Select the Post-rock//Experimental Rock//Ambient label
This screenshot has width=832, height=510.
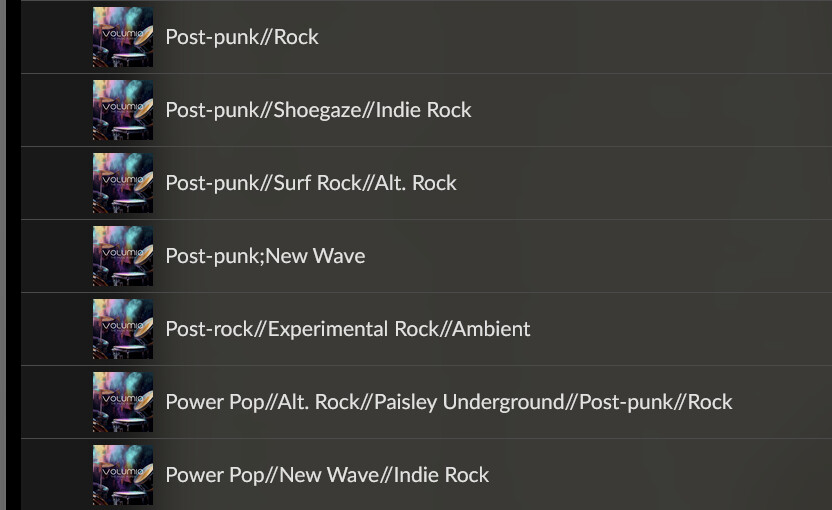point(348,329)
